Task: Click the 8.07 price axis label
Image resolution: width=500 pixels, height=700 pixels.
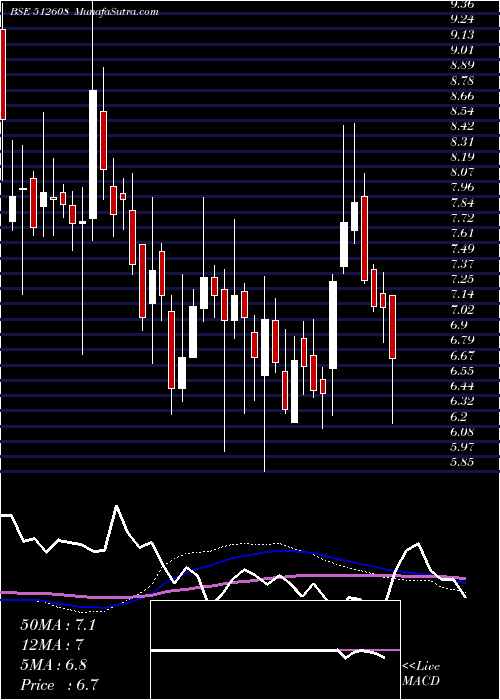Action: 462,172
